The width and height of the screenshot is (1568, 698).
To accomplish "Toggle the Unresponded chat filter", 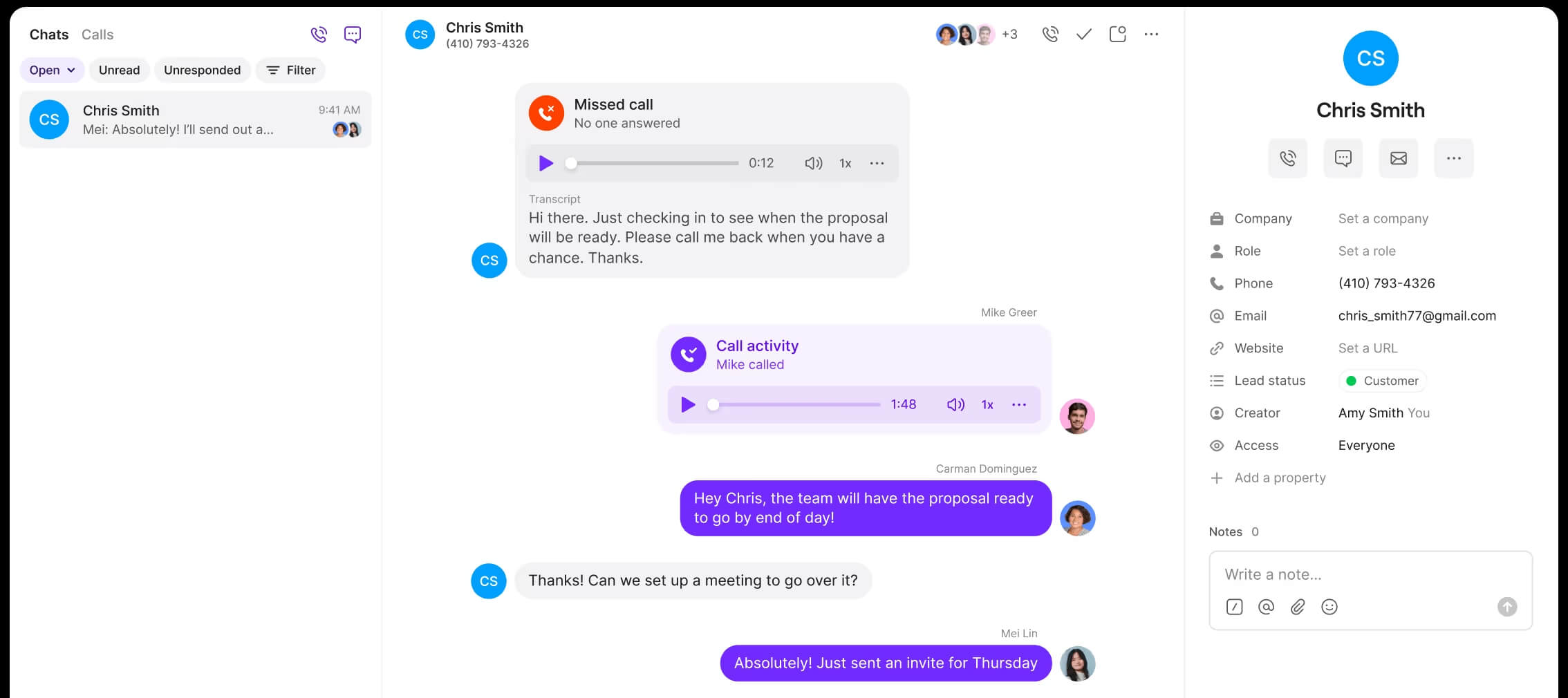I will tap(202, 70).
